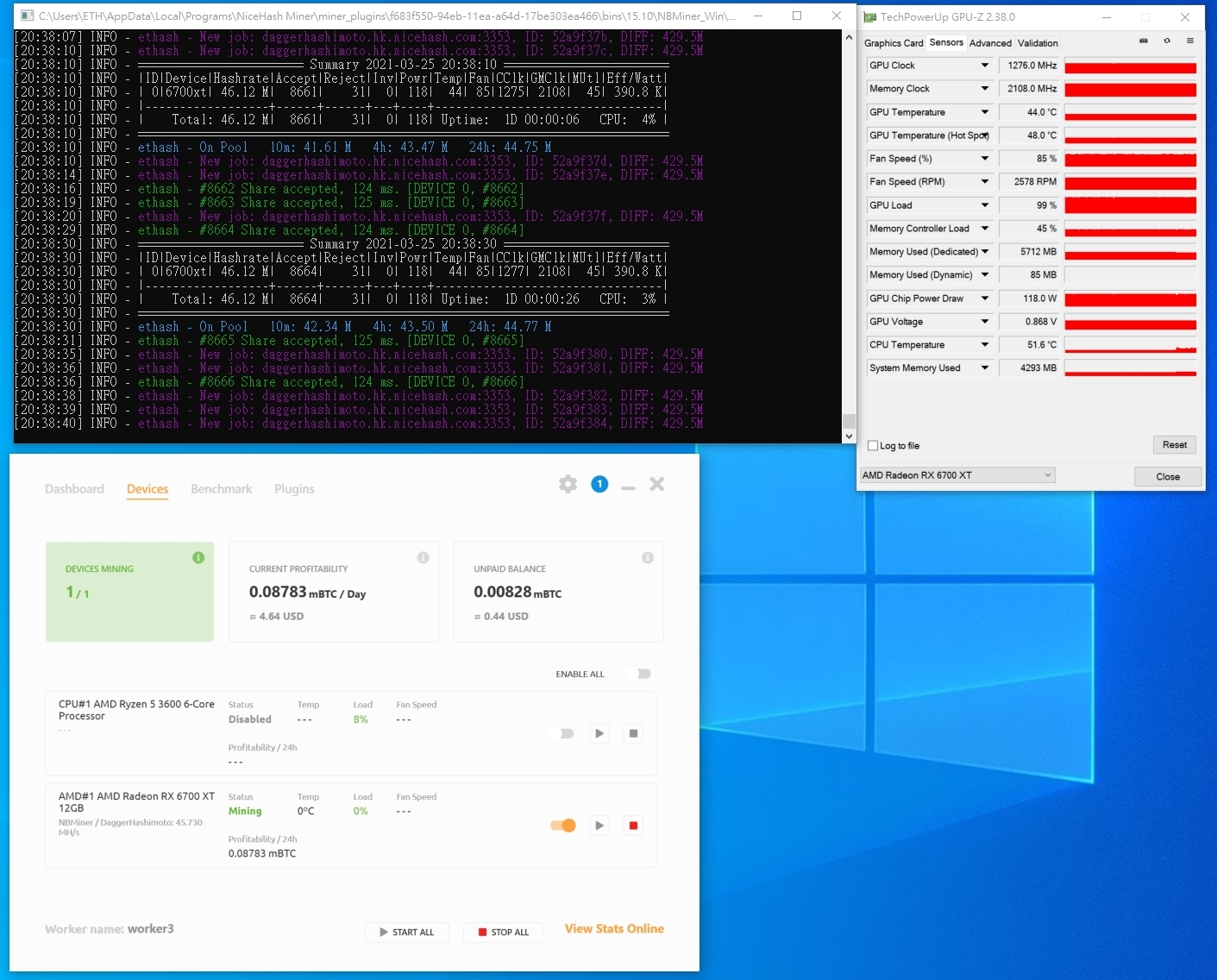Click the GPU-Z refresh icon
The image size is (1217, 980).
tap(1167, 41)
